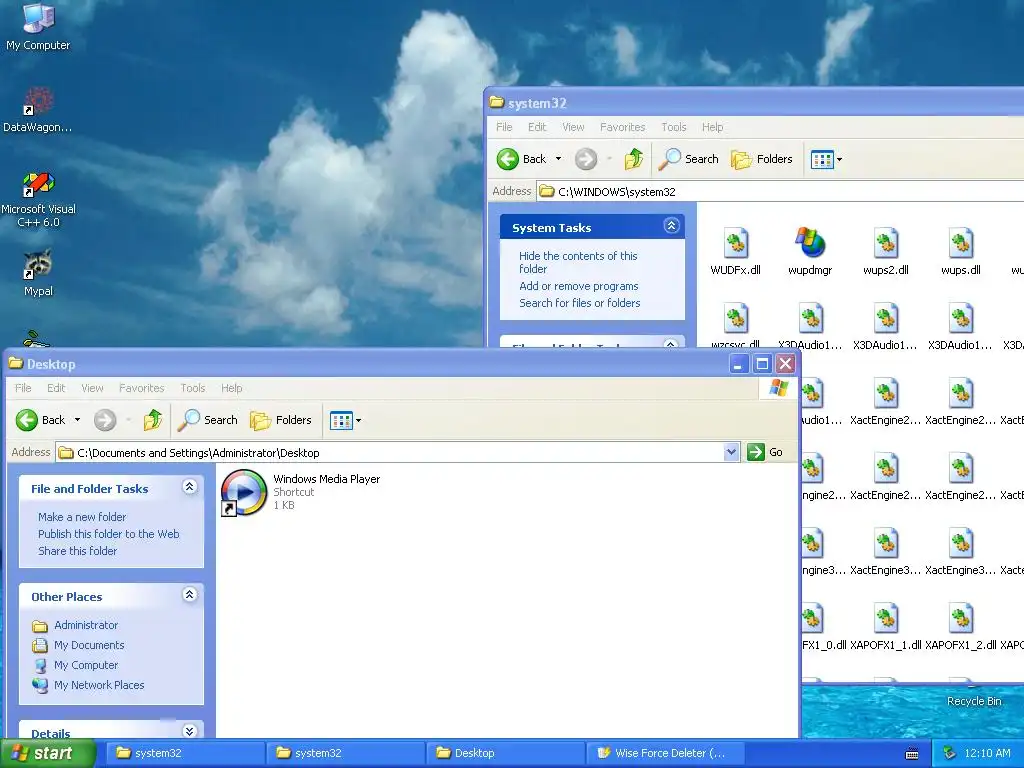Select Microsoft Visual C++ 6.0 shortcut
1024x768 pixels.
pyautogui.click(x=38, y=199)
